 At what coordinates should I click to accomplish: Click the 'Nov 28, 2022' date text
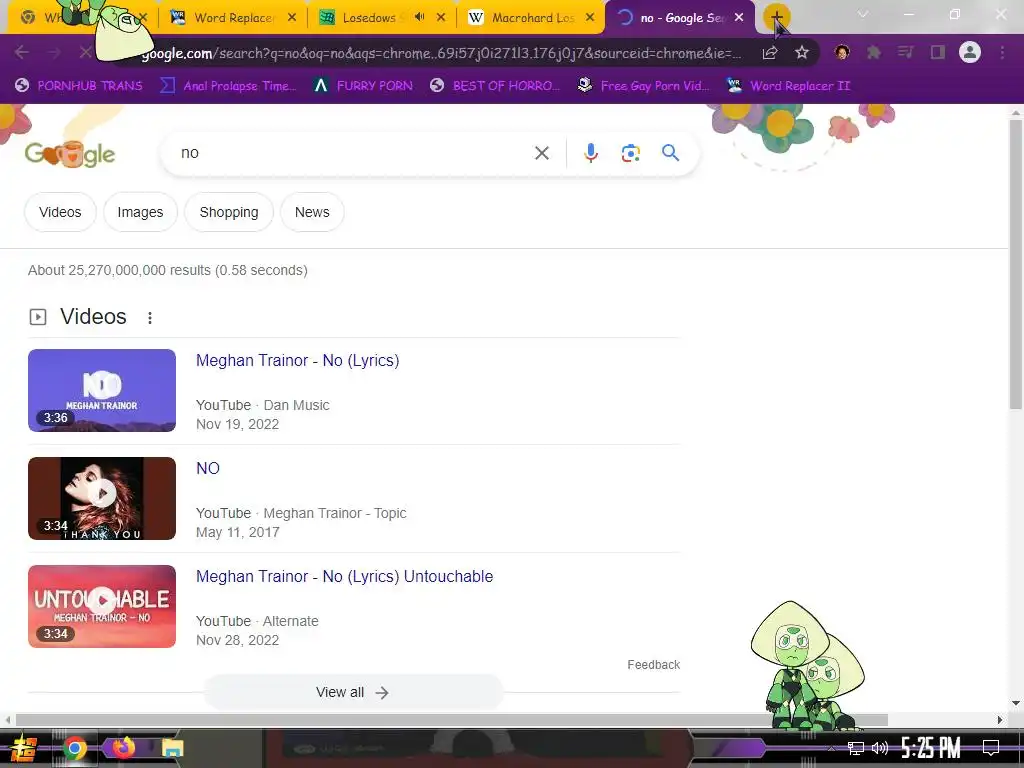point(238,640)
